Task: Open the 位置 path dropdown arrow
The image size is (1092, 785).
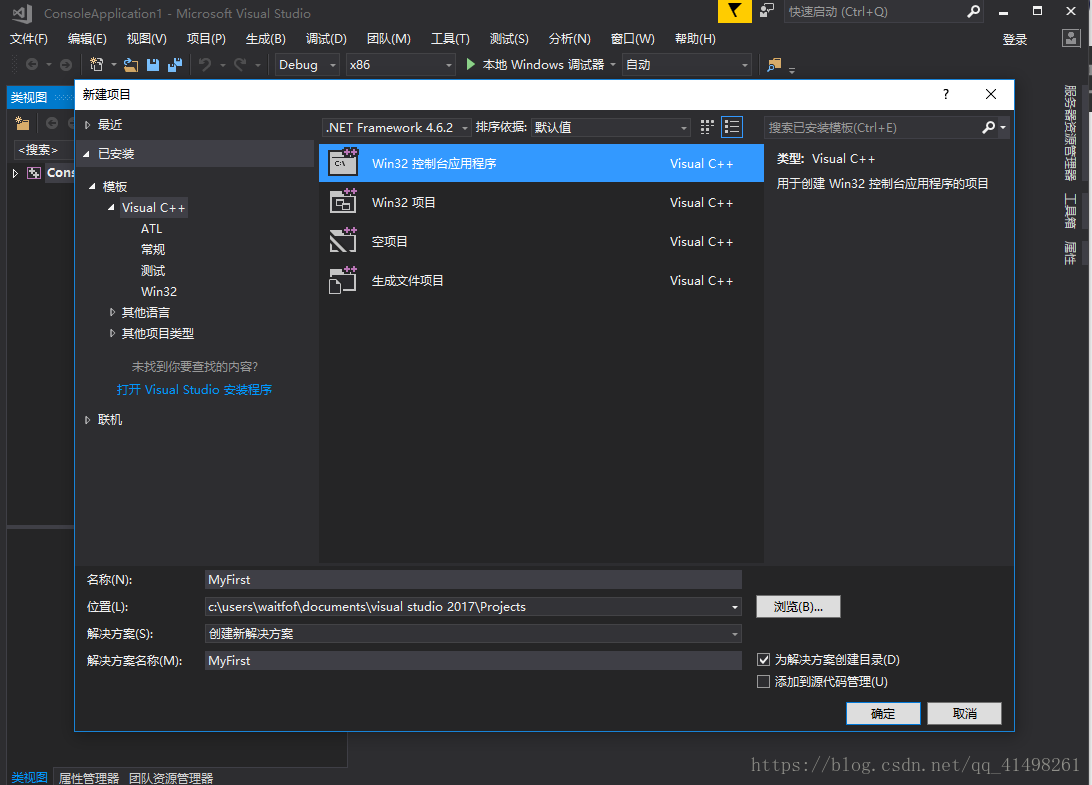Action: 734,607
